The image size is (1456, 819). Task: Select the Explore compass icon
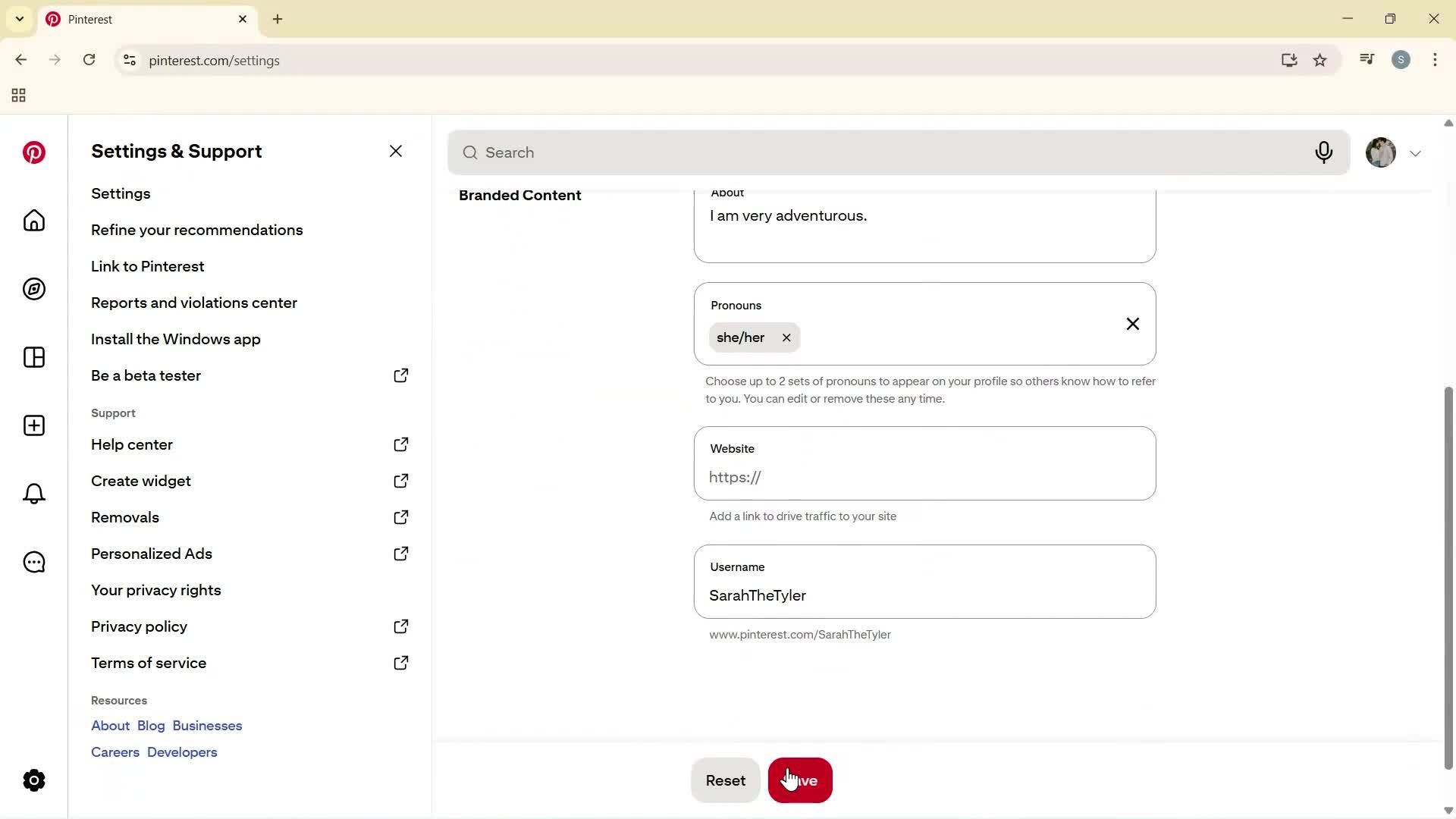pyautogui.click(x=33, y=289)
